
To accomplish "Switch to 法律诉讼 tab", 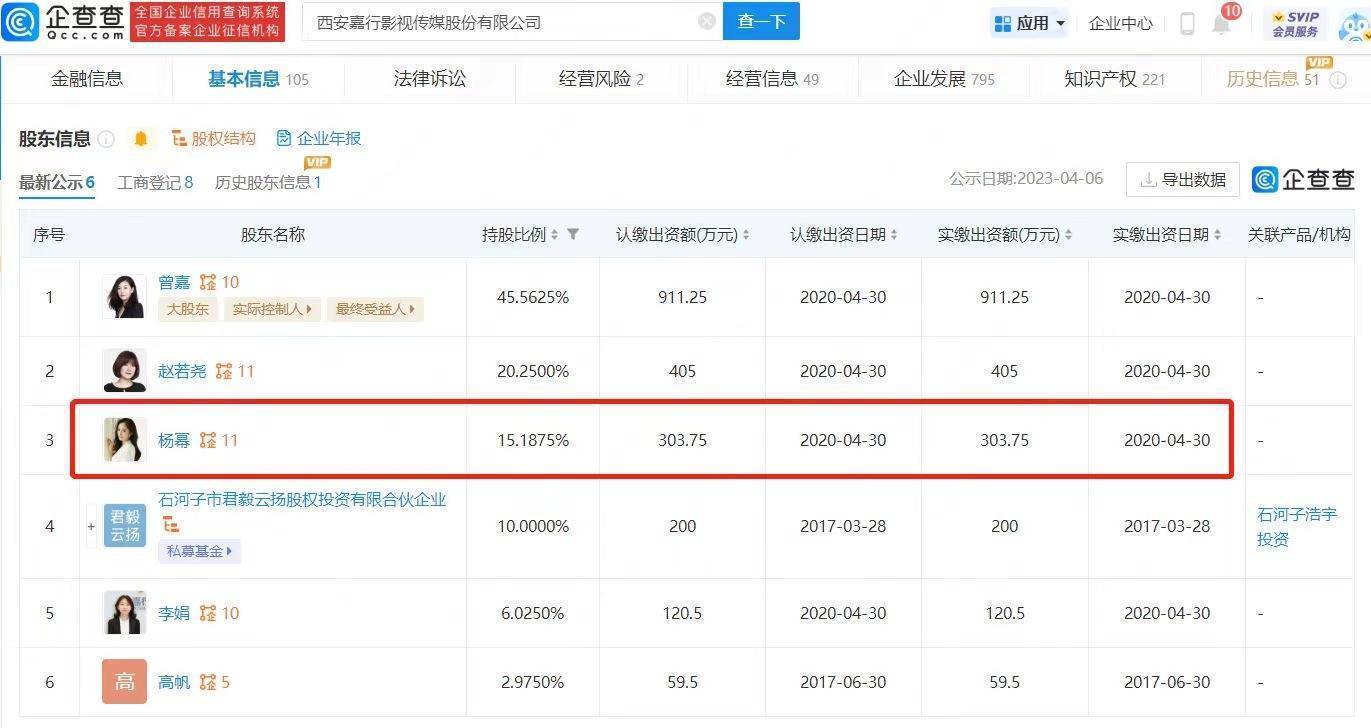I will [430, 79].
